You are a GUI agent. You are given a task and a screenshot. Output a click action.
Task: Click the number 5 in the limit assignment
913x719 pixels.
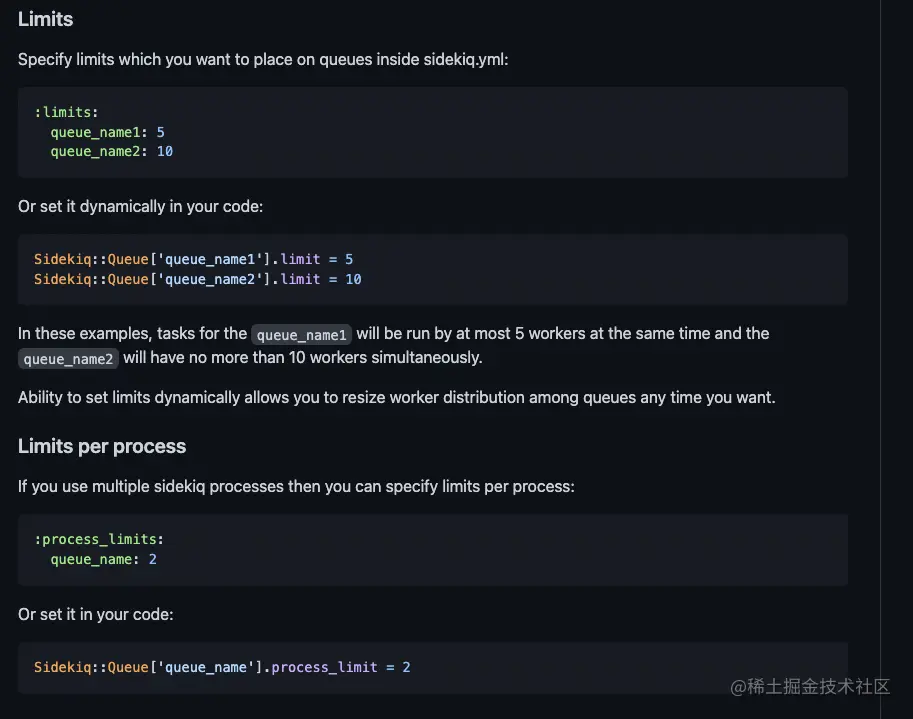pos(349,259)
